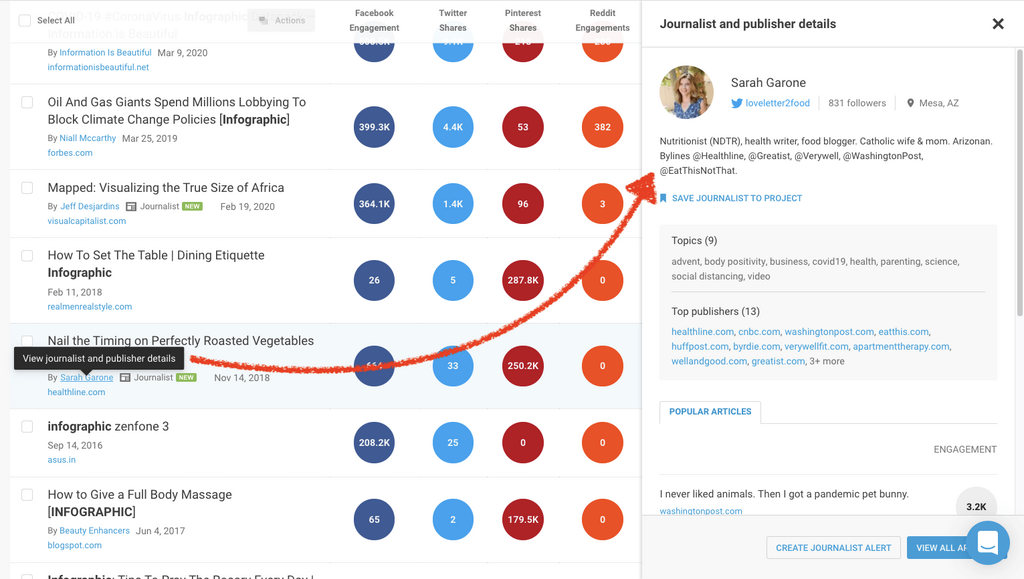Image resolution: width=1024 pixels, height=579 pixels.
Task: Select checkbox for Mapped True Size of Africa
Action: point(27,188)
